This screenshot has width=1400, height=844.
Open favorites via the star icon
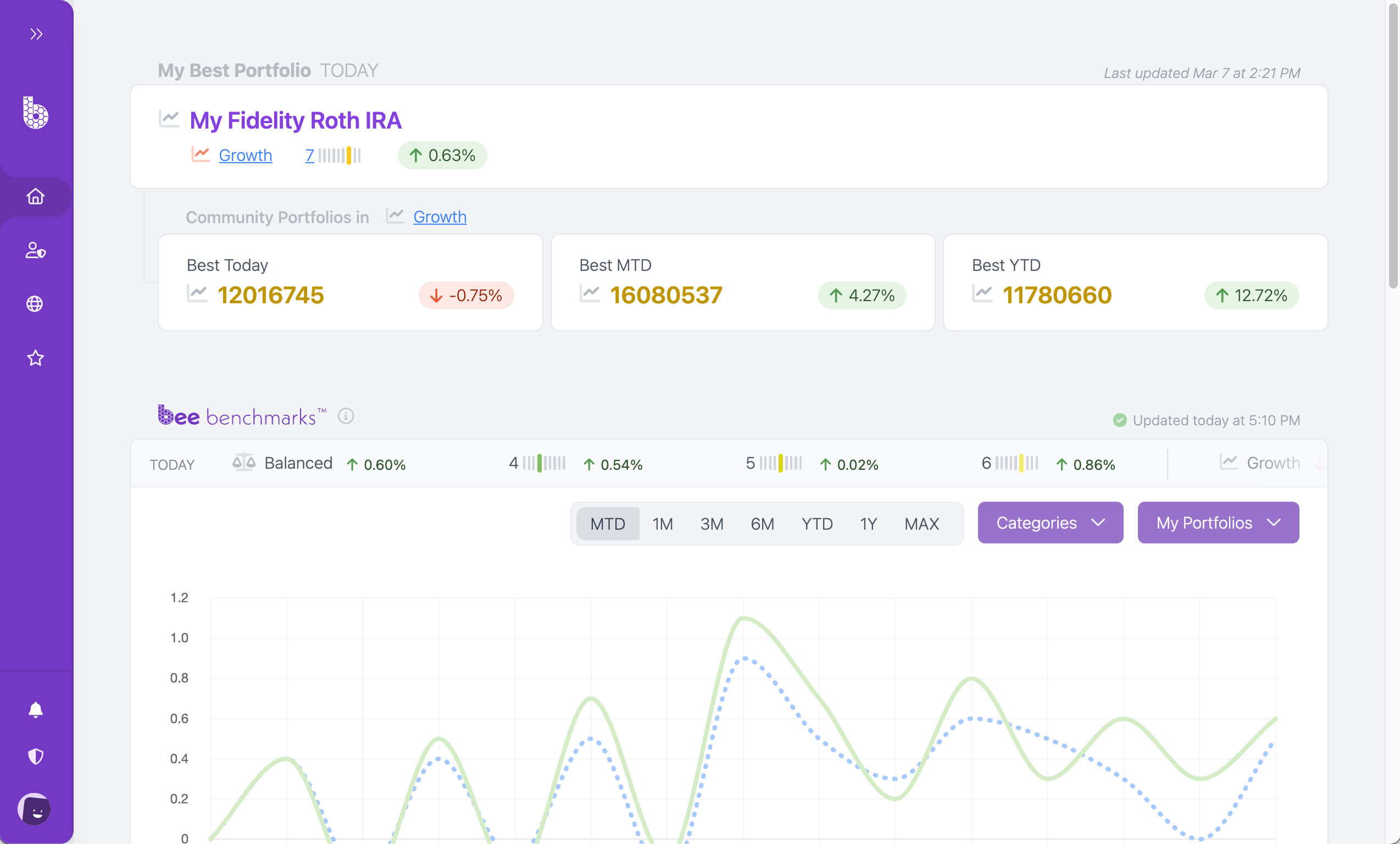tap(35, 358)
